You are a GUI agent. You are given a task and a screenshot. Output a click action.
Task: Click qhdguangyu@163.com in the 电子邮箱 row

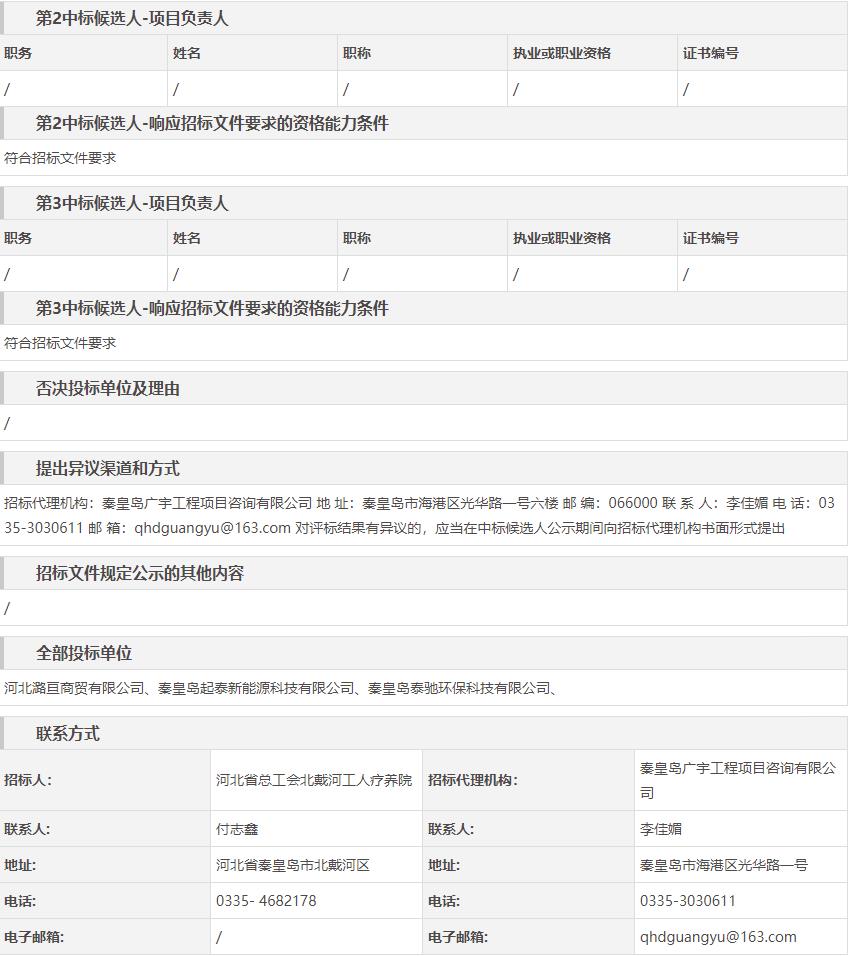pyautogui.click(x=718, y=937)
